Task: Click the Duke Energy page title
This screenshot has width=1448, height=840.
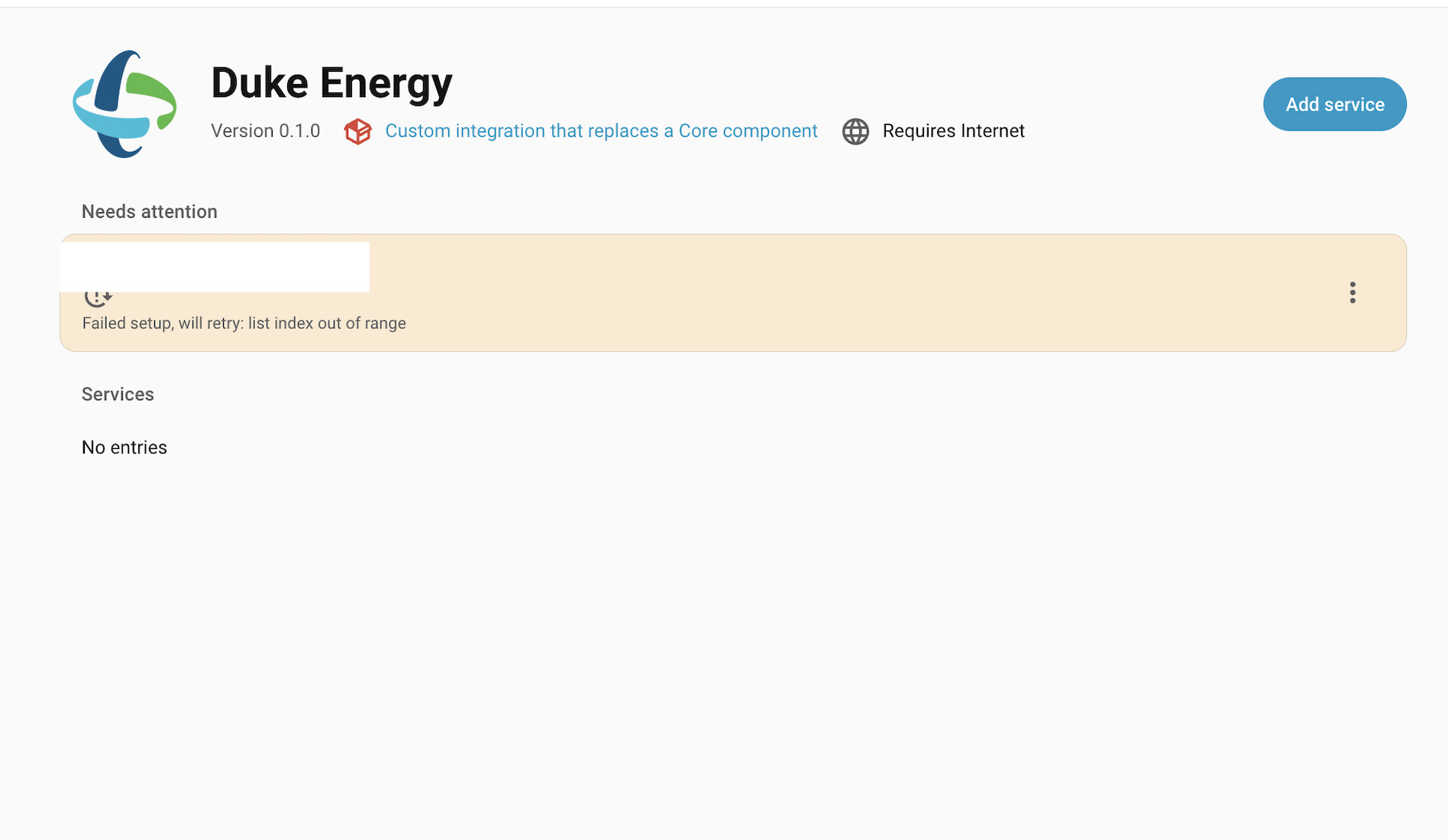Action: (x=331, y=82)
